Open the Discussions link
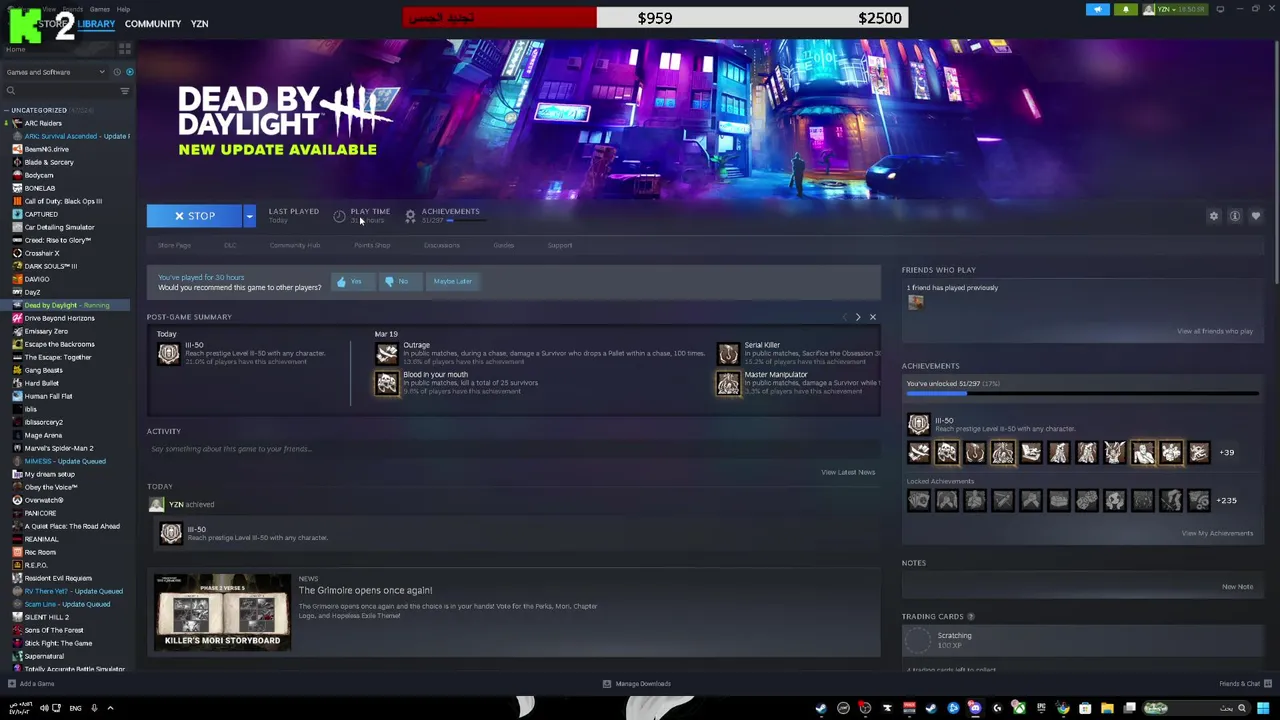The height and width of the screenshot is (720, 1280). click(441, 245)
